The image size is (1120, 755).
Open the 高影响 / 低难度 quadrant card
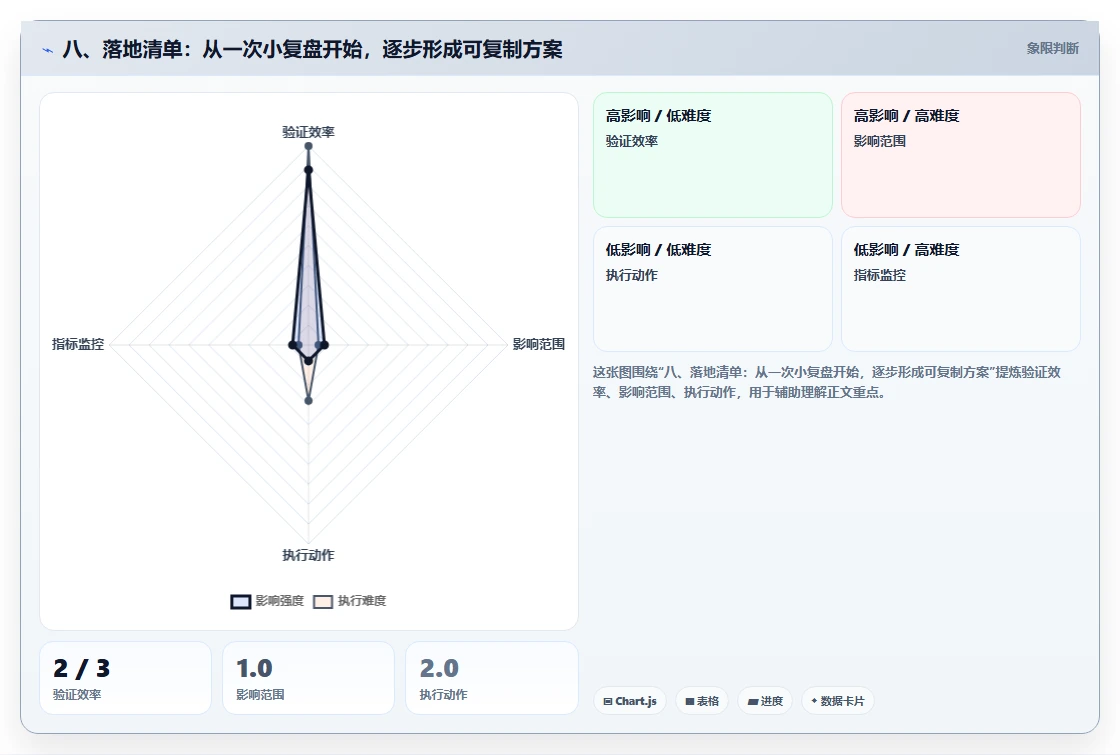[713, 155]
